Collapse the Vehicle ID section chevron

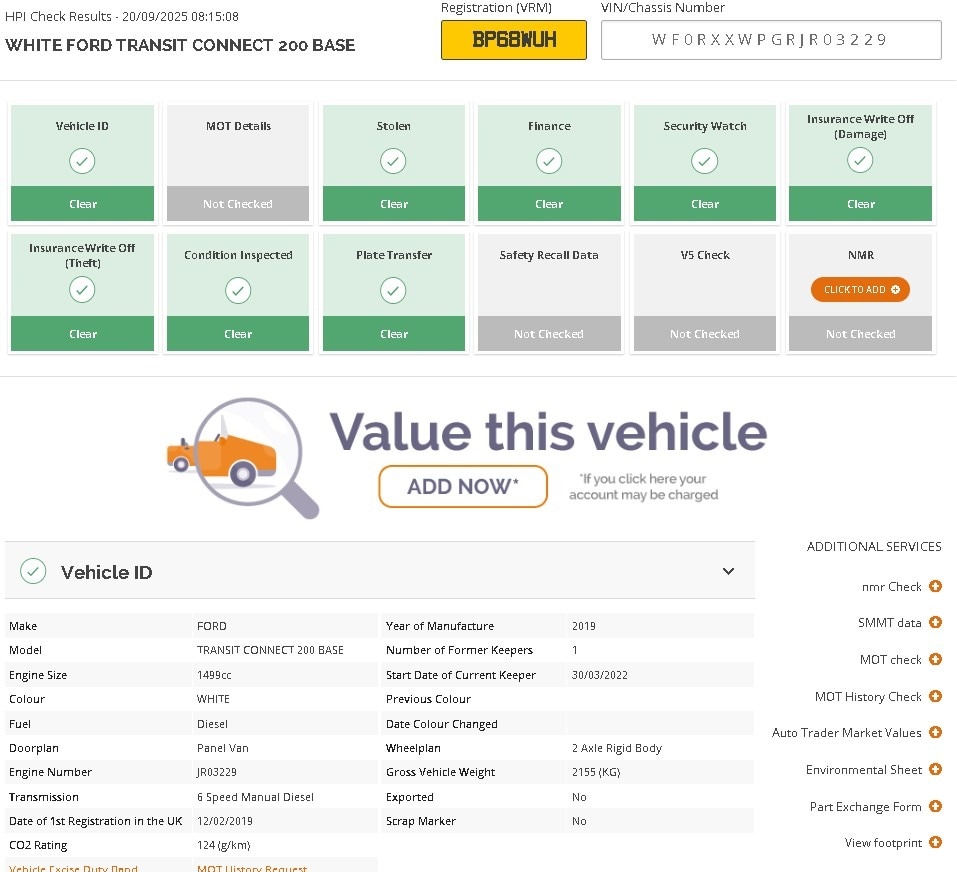pos(728,571)
